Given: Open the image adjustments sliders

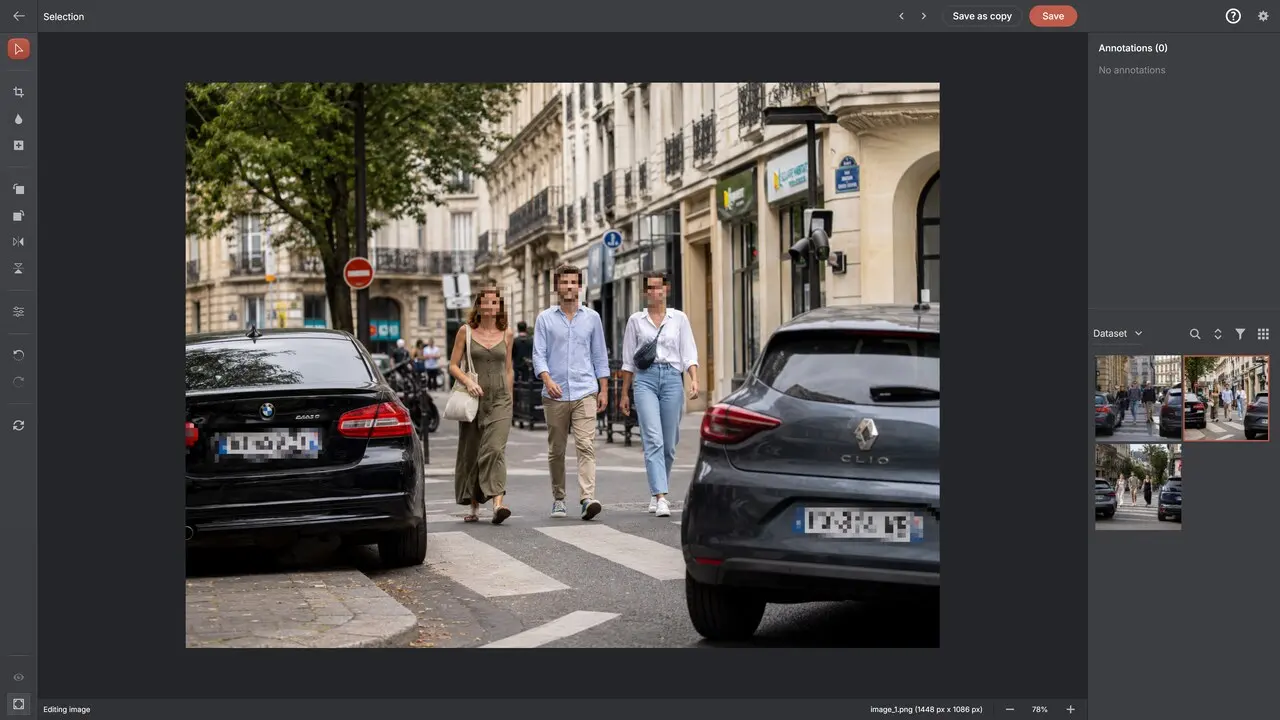Looking at the screenshot, I should pos(18,312).
